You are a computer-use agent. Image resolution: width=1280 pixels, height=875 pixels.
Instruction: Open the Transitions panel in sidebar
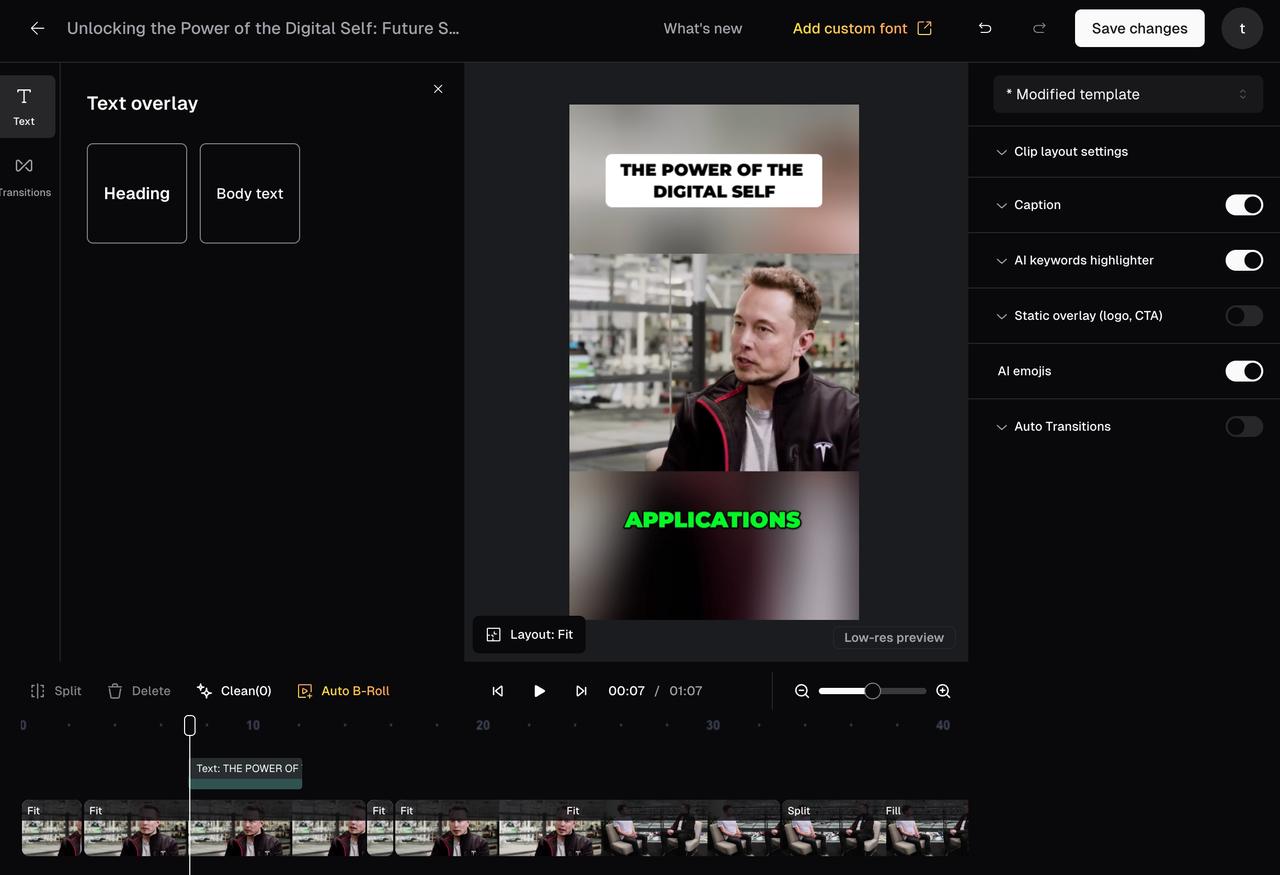click(x=25, y=176)
